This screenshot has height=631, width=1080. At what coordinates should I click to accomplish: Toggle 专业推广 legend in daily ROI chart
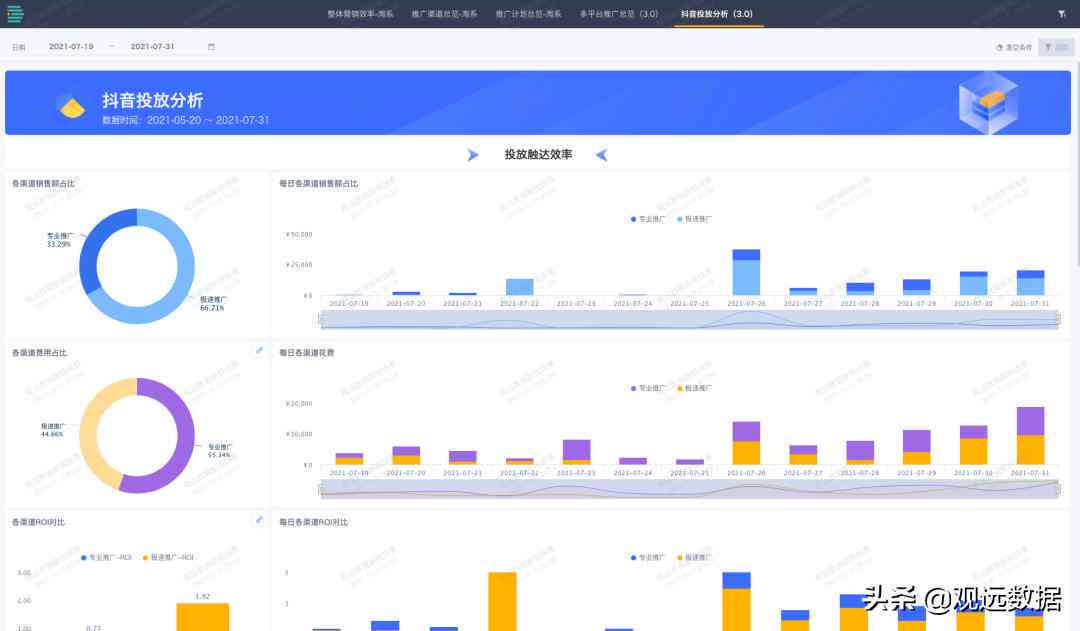647,557
